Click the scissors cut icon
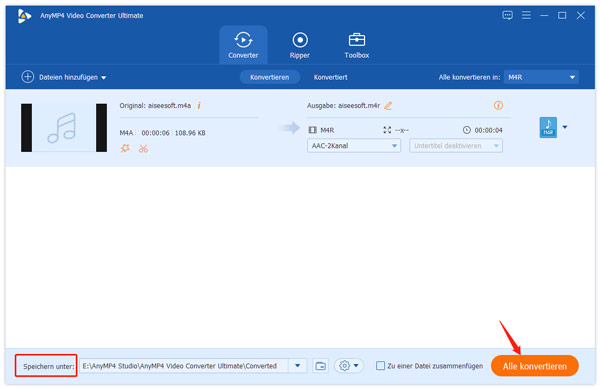This screenshot has height=389, width=600. (143, 148)
